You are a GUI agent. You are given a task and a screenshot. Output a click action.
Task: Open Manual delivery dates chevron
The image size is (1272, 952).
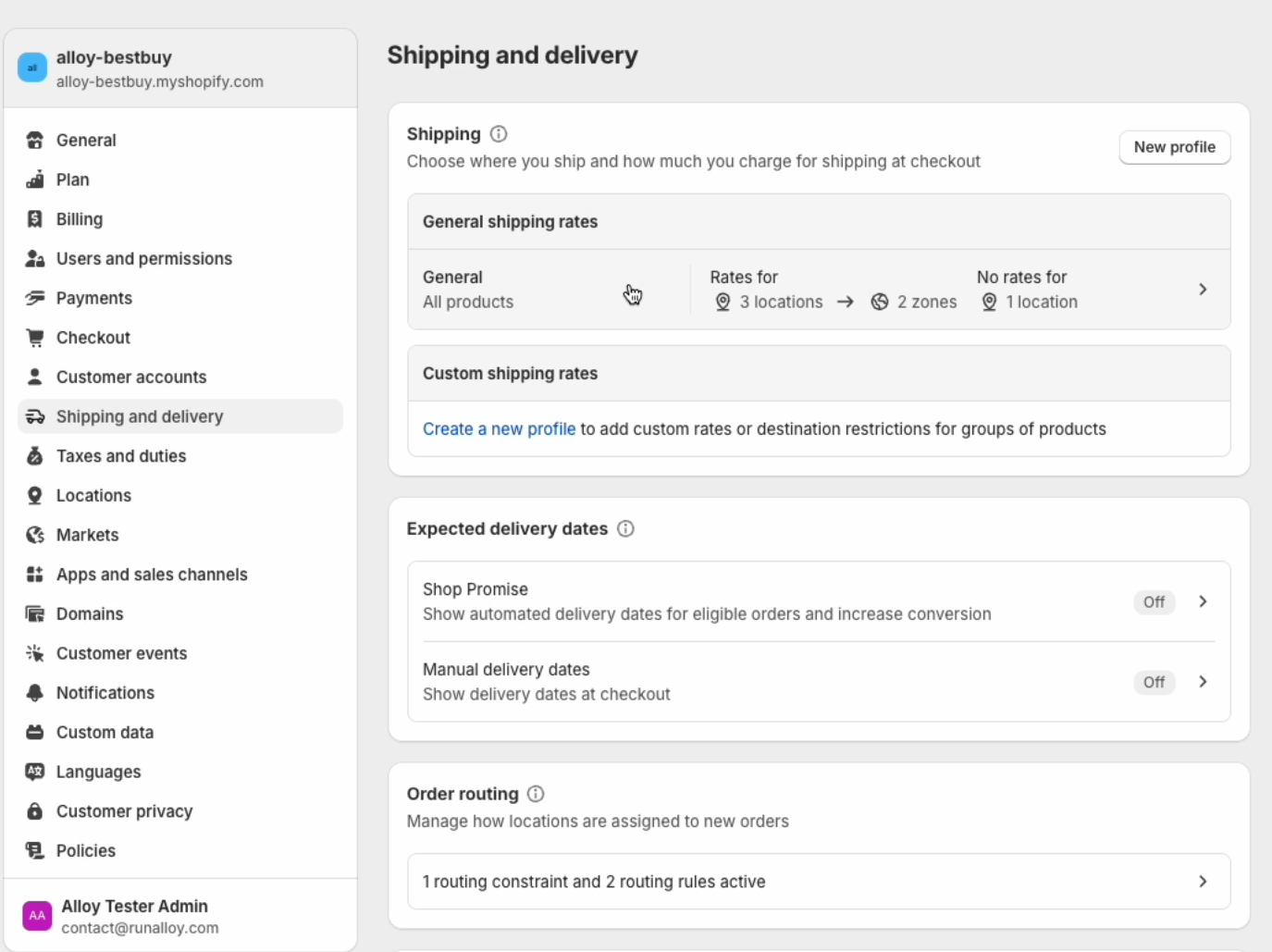click(x=1203, y=682)
